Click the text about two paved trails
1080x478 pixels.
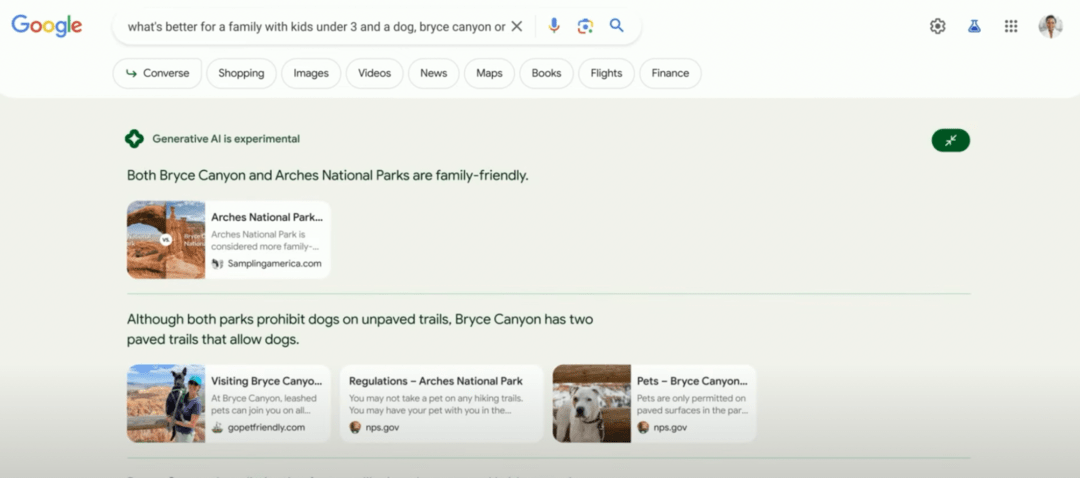360,329
